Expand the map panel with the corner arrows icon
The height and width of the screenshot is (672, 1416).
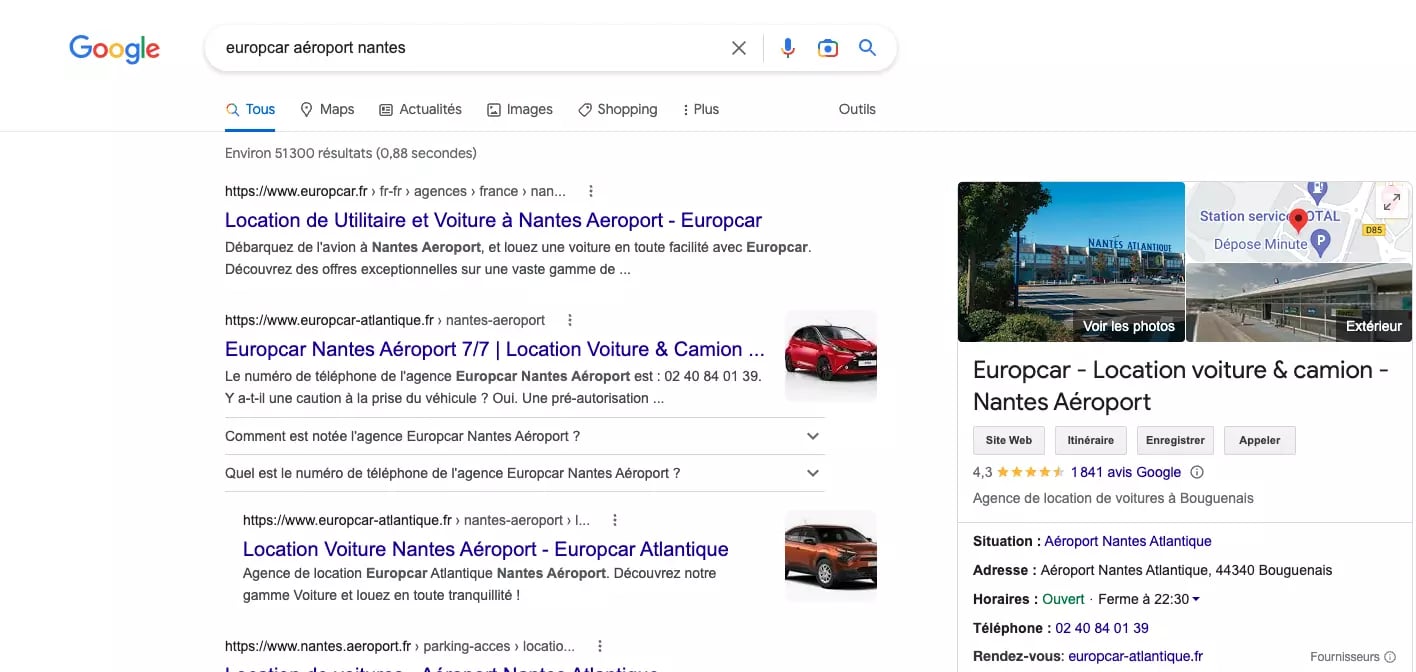point(1391,200)
